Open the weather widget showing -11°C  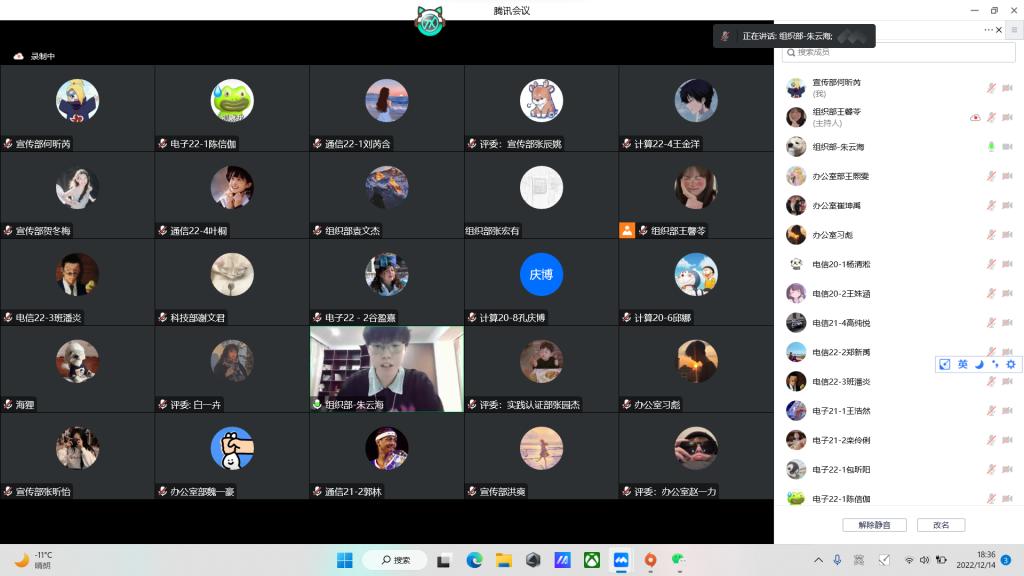(35, 560)
